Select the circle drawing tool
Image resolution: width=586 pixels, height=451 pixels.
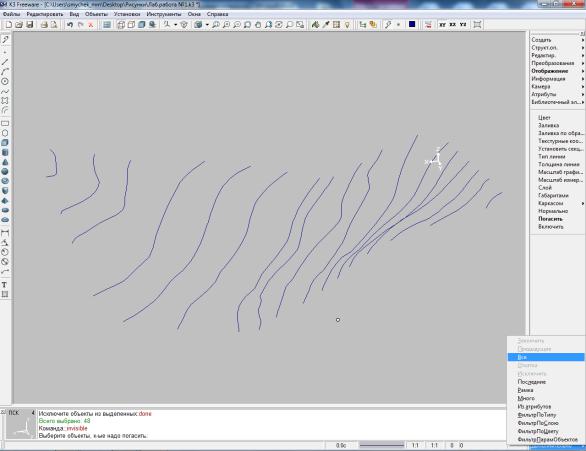[5, 81]
